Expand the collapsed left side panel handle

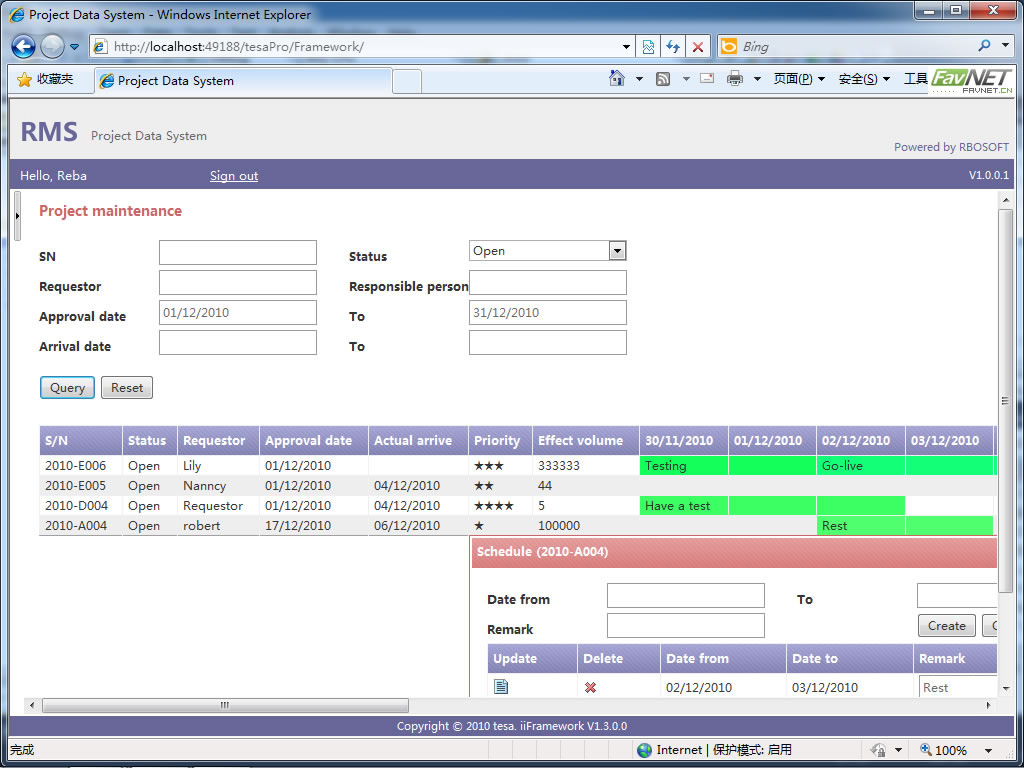click(x=18, y=216)
